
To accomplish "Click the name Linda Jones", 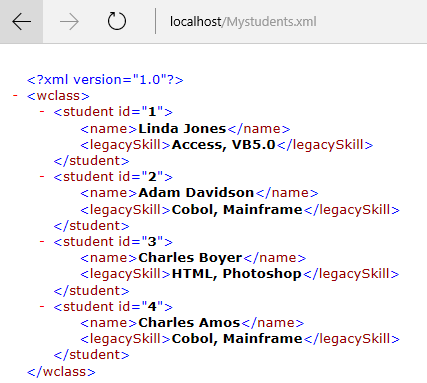I will click(182, 129).
